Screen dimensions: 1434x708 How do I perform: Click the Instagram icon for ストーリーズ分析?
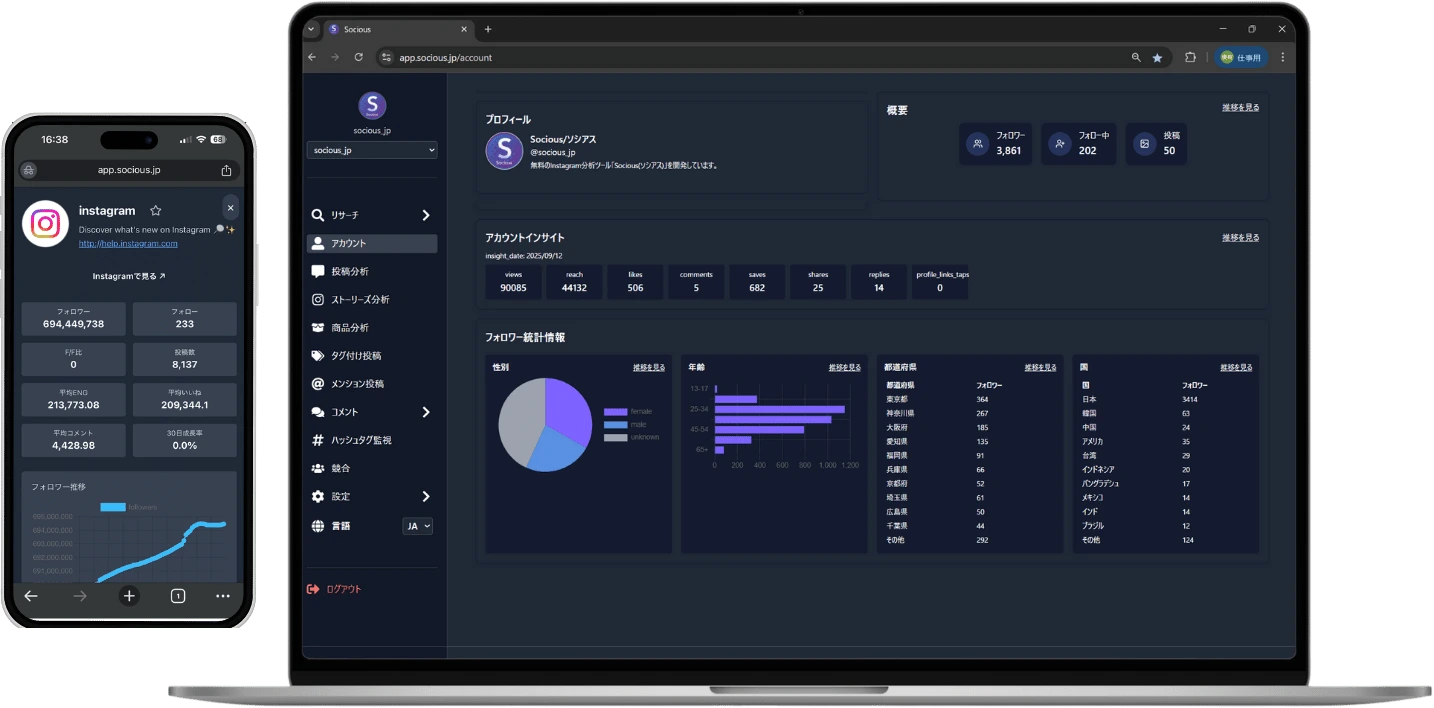[318, 300]
